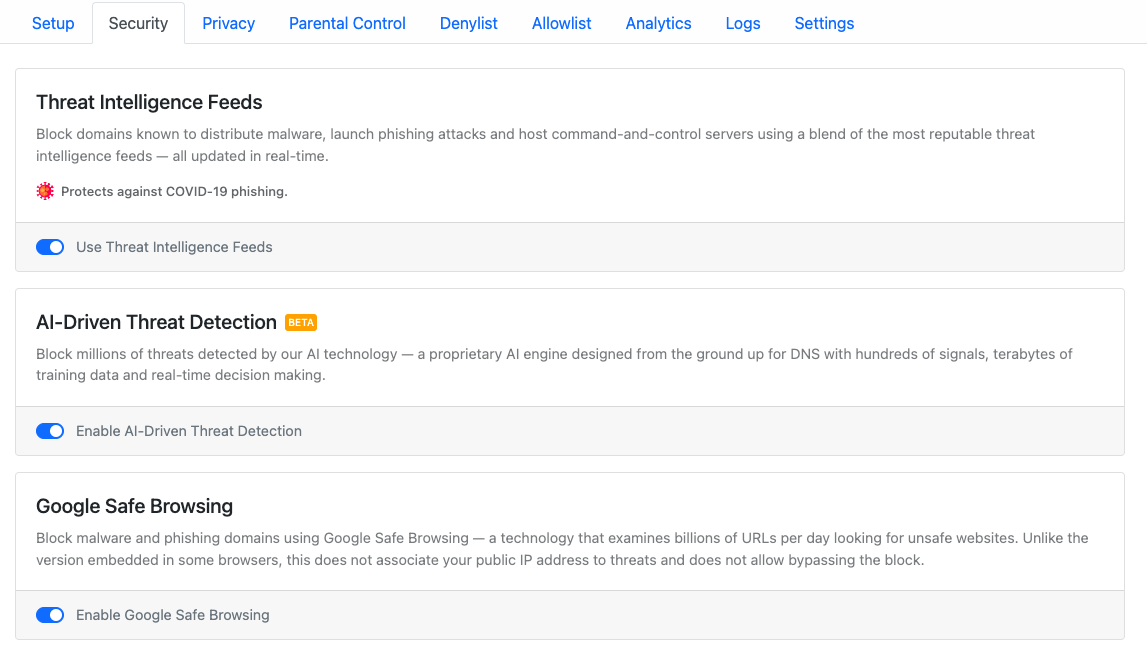This screenshot has width=1147, height=649.
Task: Switch to the Privacy tab
Action: click(x=228, y=23)
